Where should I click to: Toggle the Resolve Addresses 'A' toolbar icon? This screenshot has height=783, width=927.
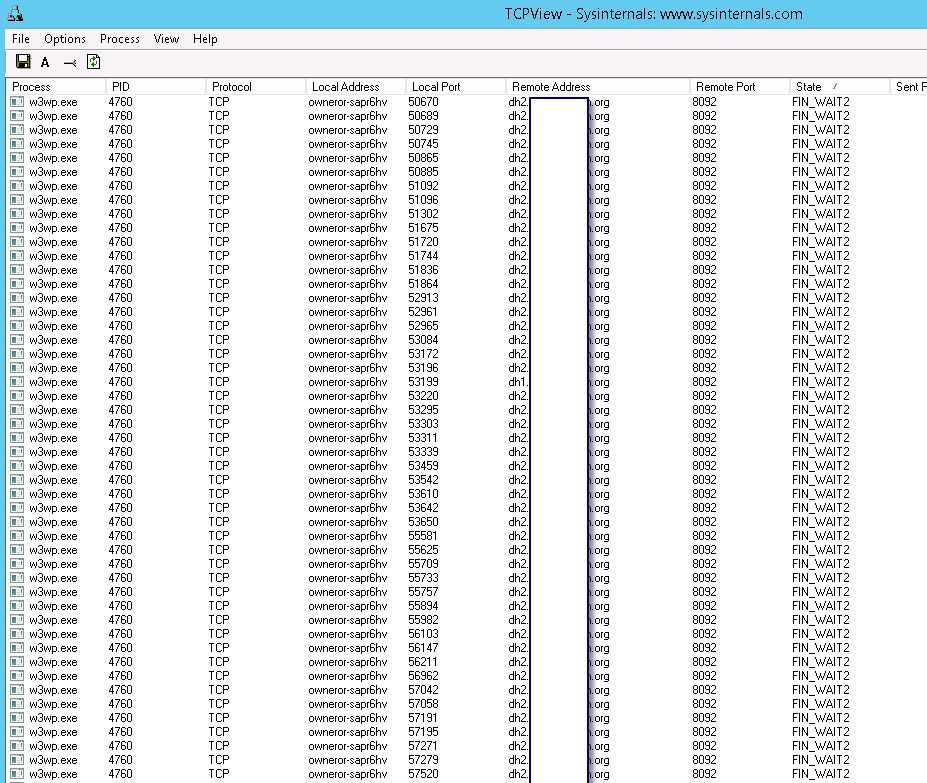point(45,62)
